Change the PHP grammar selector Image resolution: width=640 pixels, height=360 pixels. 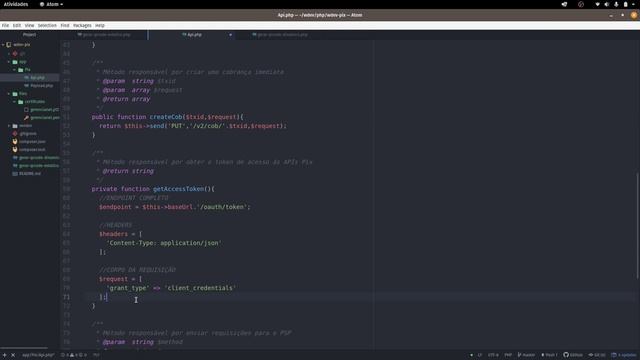tap(508, 355)
